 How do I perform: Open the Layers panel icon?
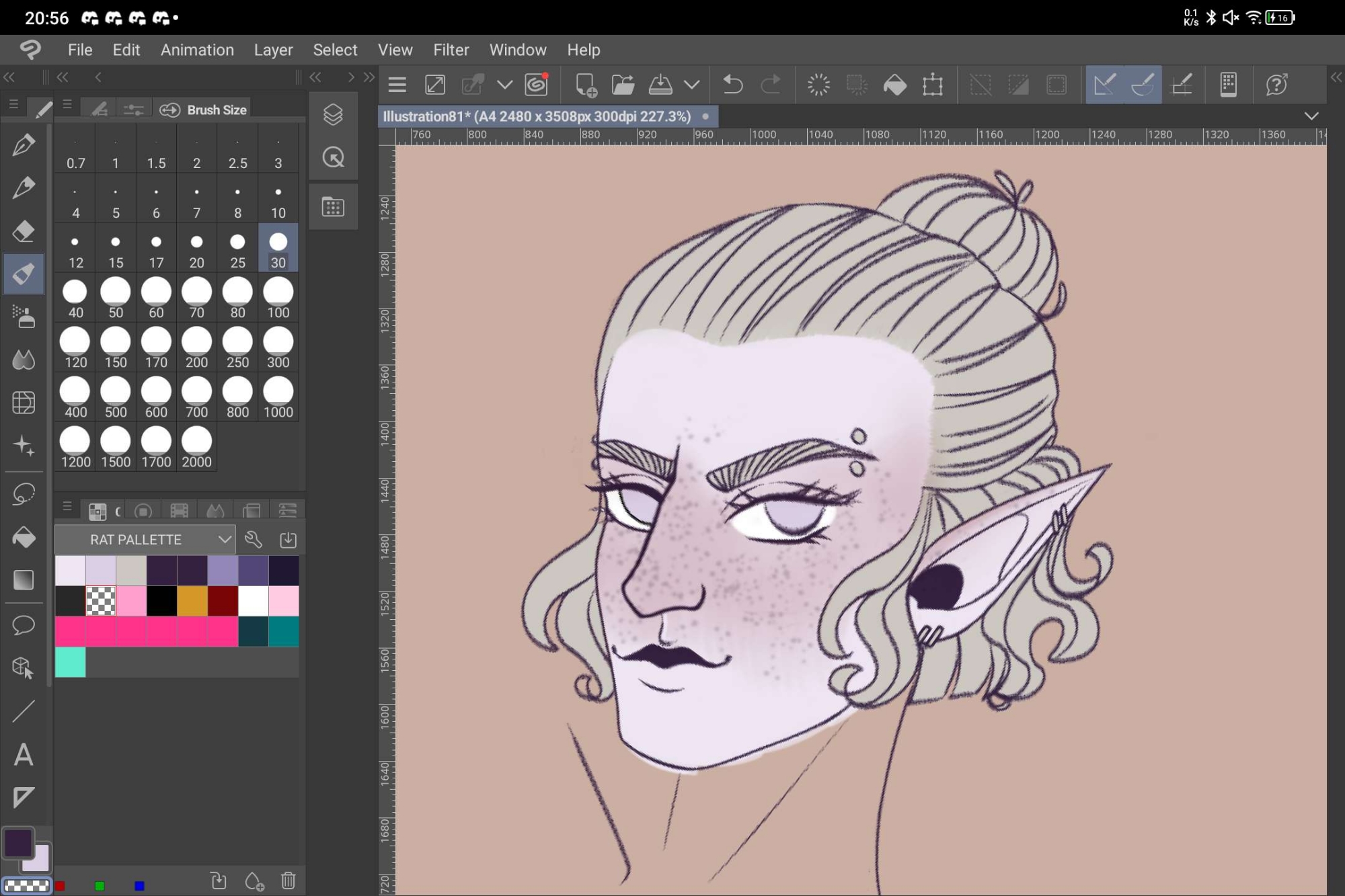(333, 115)
